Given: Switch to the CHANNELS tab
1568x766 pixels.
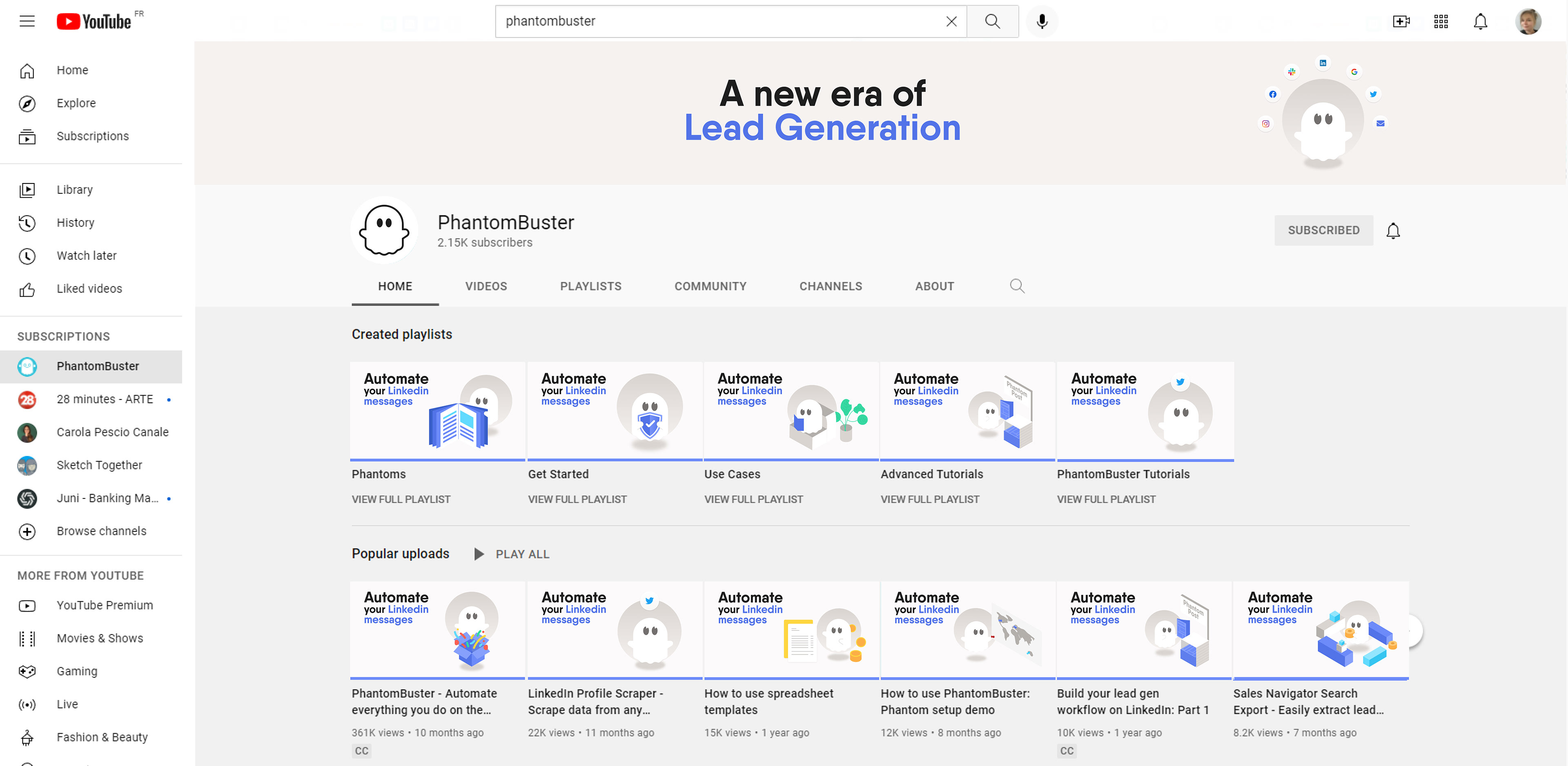Looking at the screenshot, I should 830,286.
